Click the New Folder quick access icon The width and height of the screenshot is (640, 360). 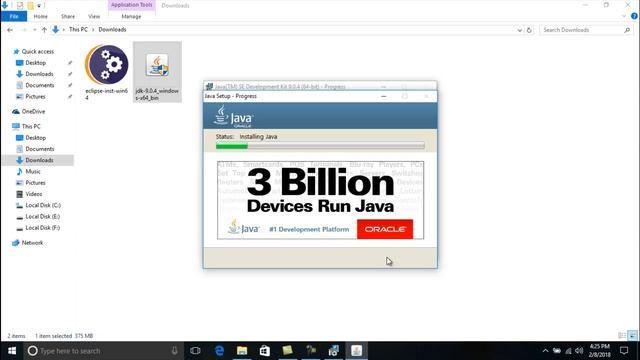tap(30, 6)
